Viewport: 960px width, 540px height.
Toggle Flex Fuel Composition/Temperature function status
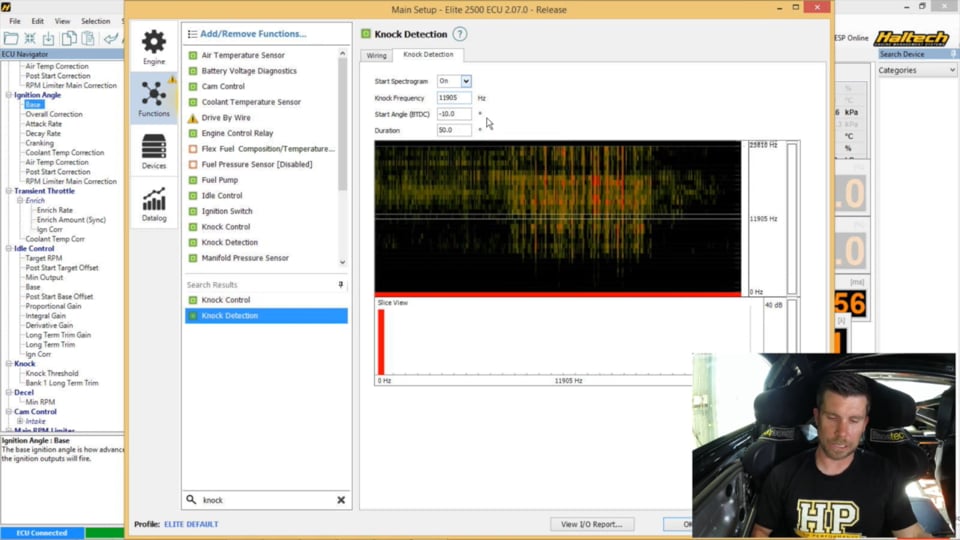click(x=193, y=149)
